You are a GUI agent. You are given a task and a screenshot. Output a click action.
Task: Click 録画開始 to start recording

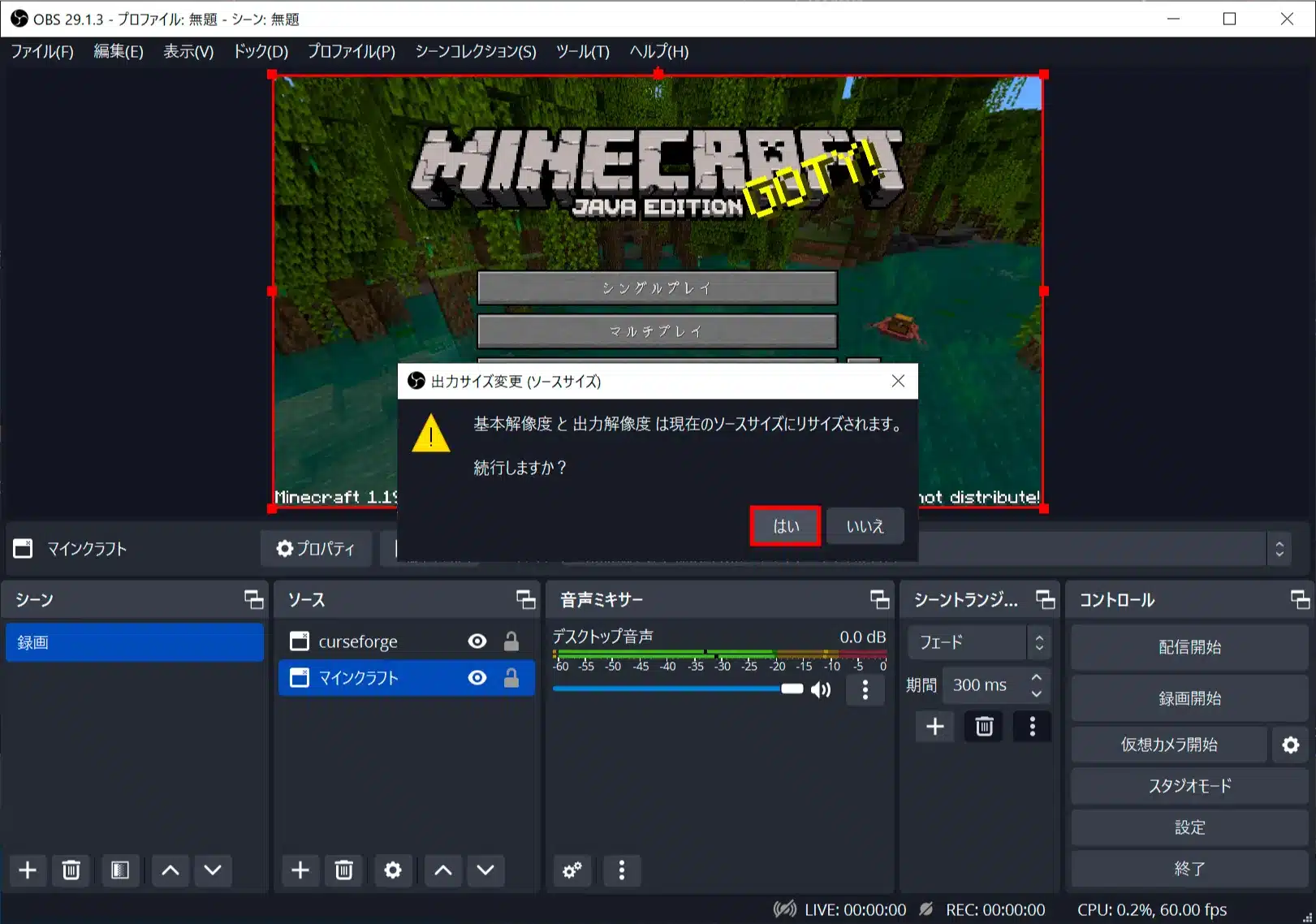click(x=1189, y=698)
